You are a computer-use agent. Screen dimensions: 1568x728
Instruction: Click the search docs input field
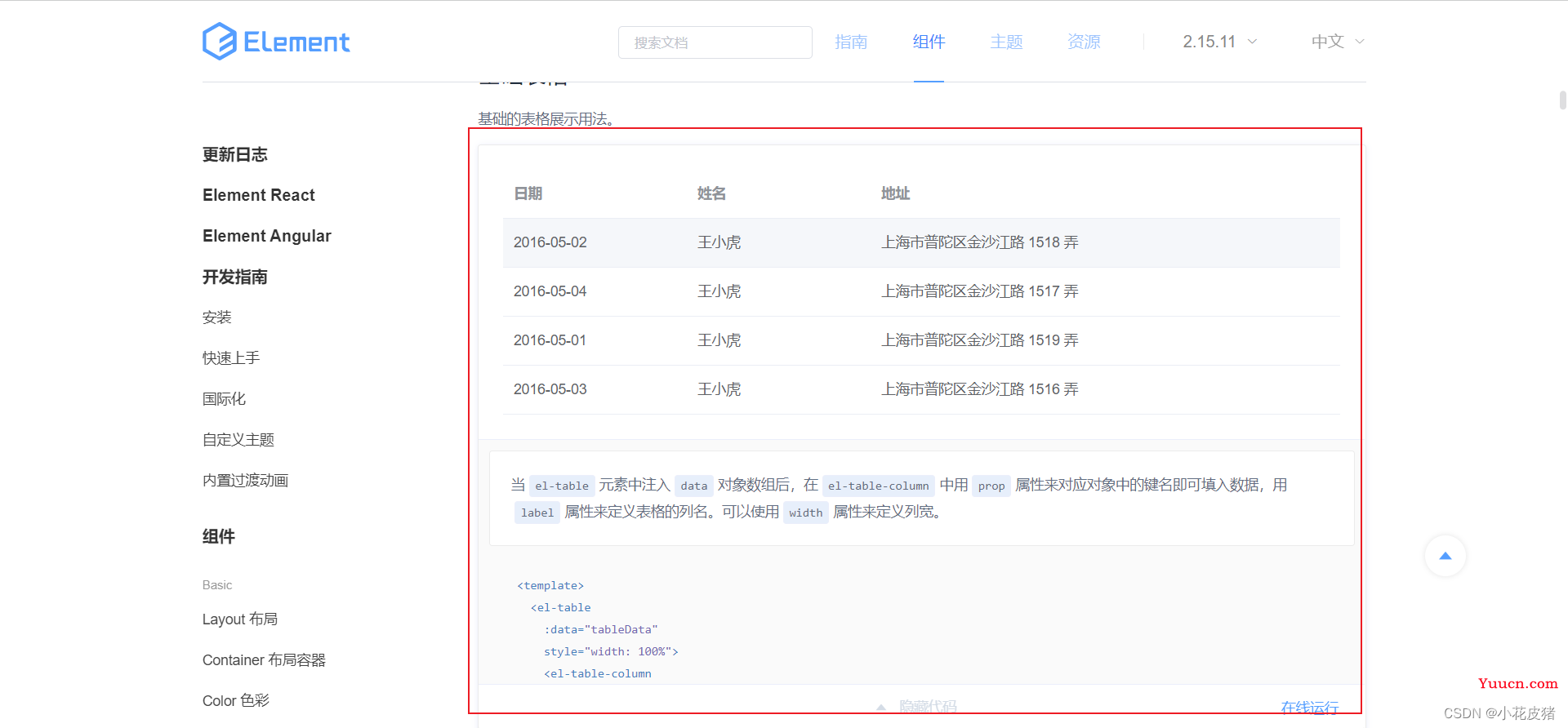pos(715,42)
